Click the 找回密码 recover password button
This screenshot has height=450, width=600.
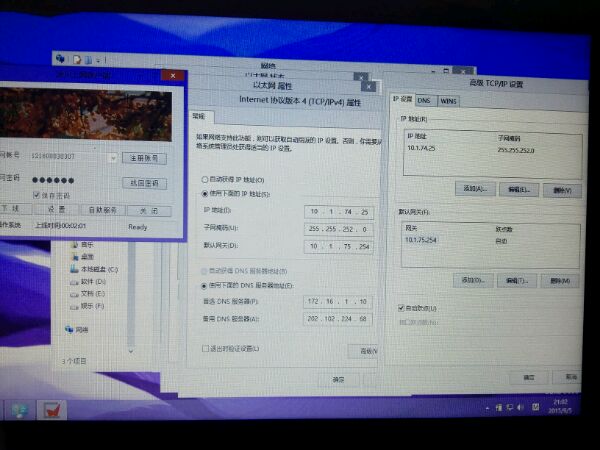click(x=144, y=183)
